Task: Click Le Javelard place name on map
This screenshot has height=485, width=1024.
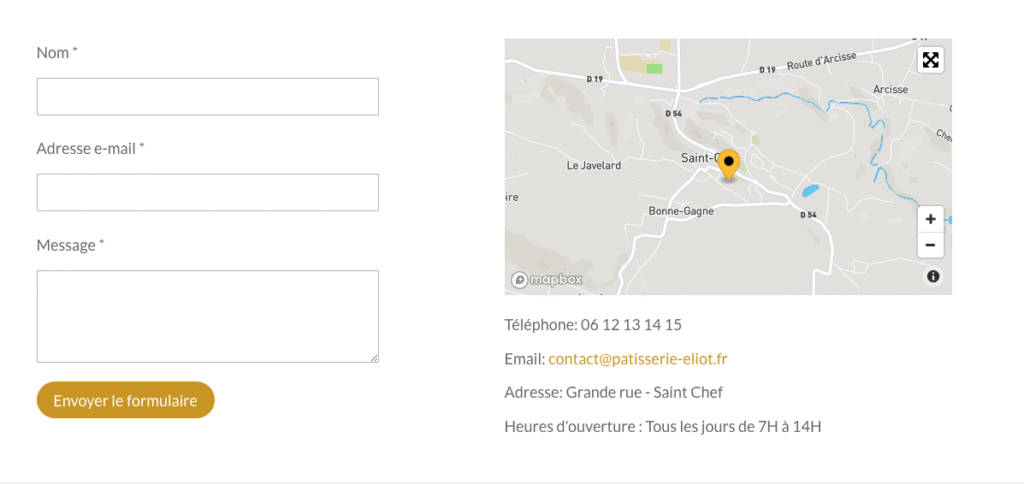Action: point(594,165)
